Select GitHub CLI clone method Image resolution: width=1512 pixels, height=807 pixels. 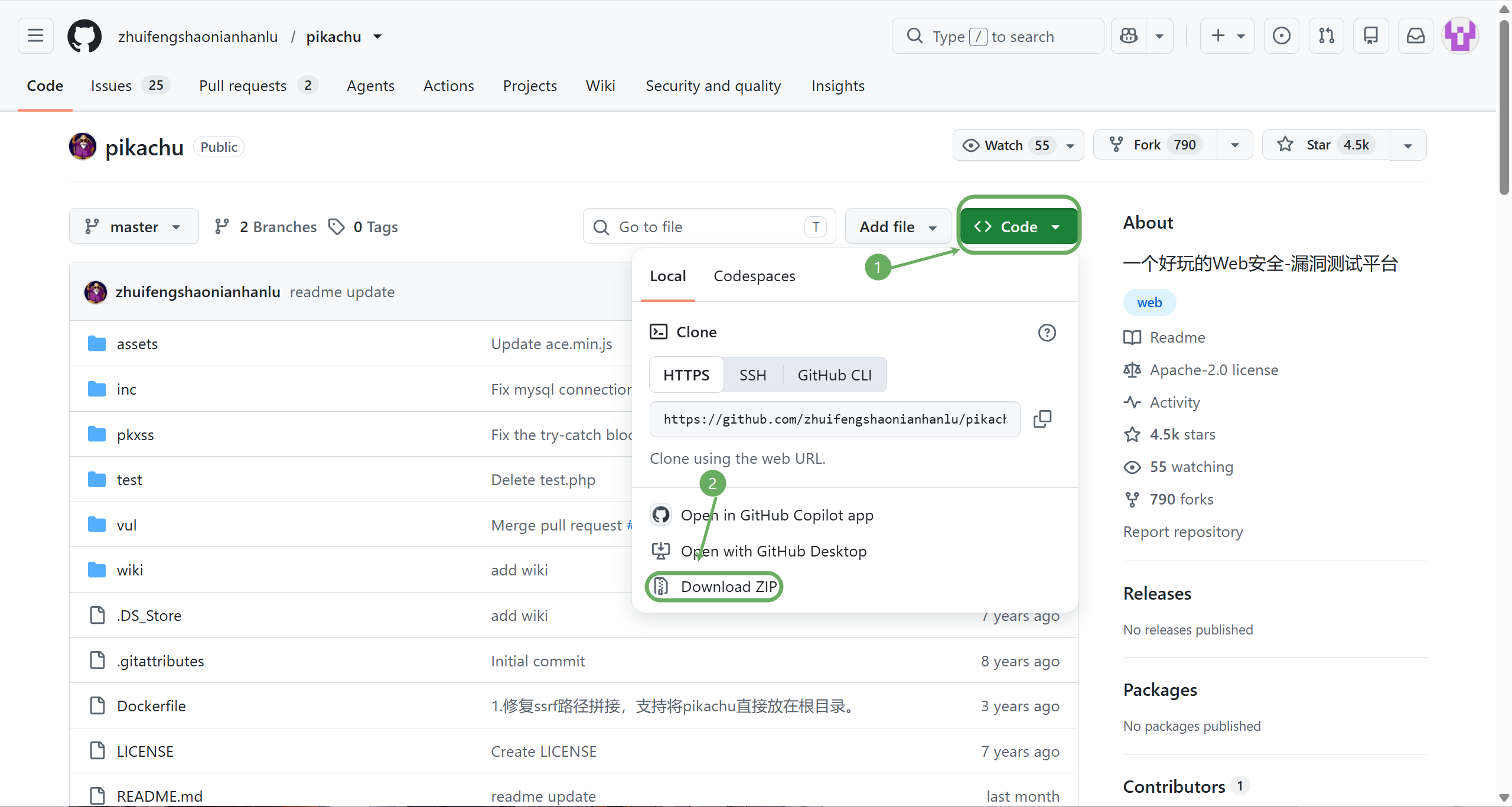(x=835, y=375)
